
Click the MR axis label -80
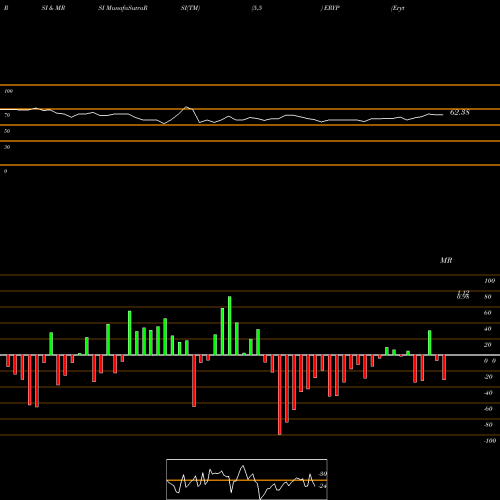point(488,425)
